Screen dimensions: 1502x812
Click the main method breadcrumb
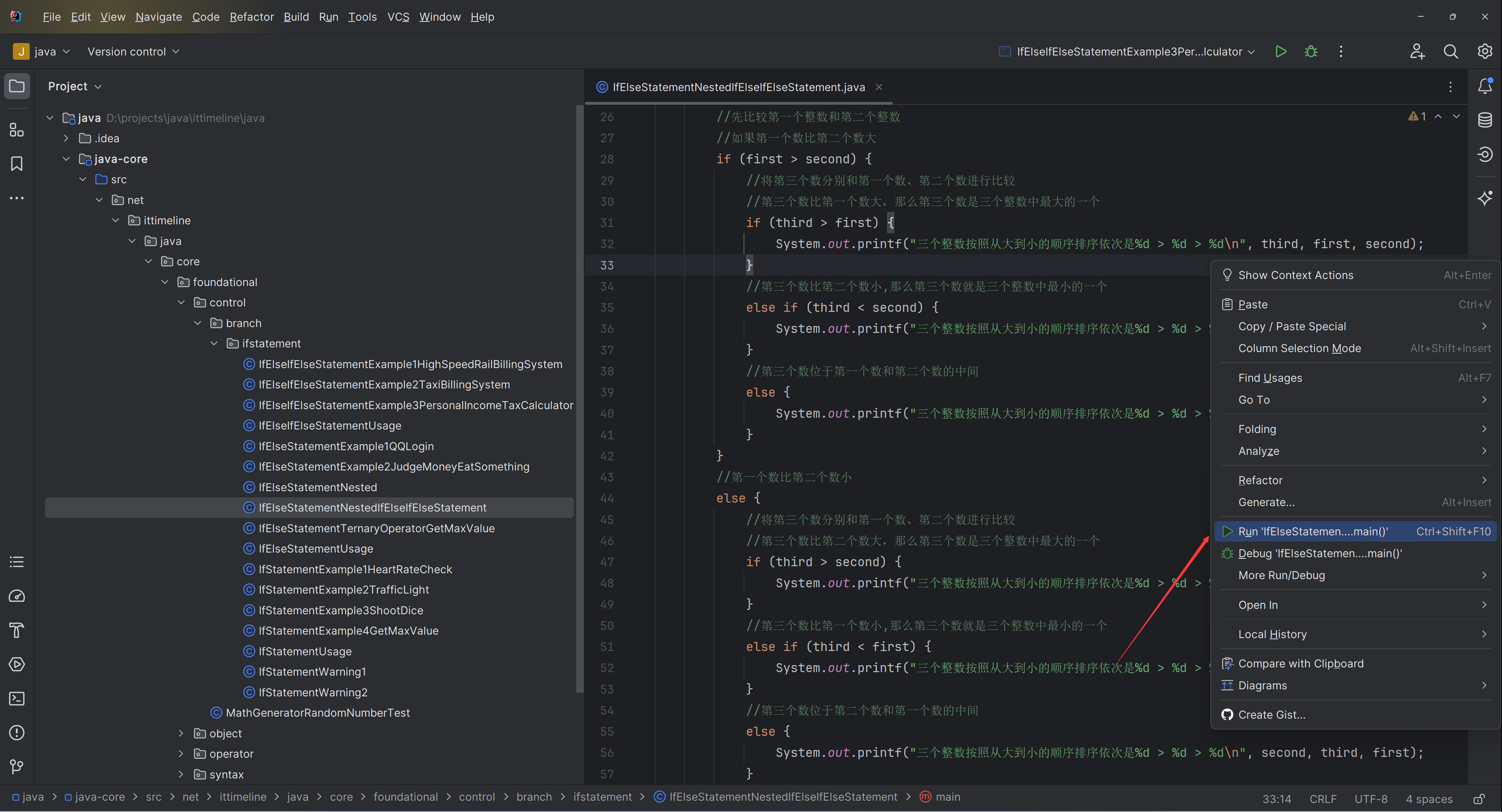coord(940,797)
